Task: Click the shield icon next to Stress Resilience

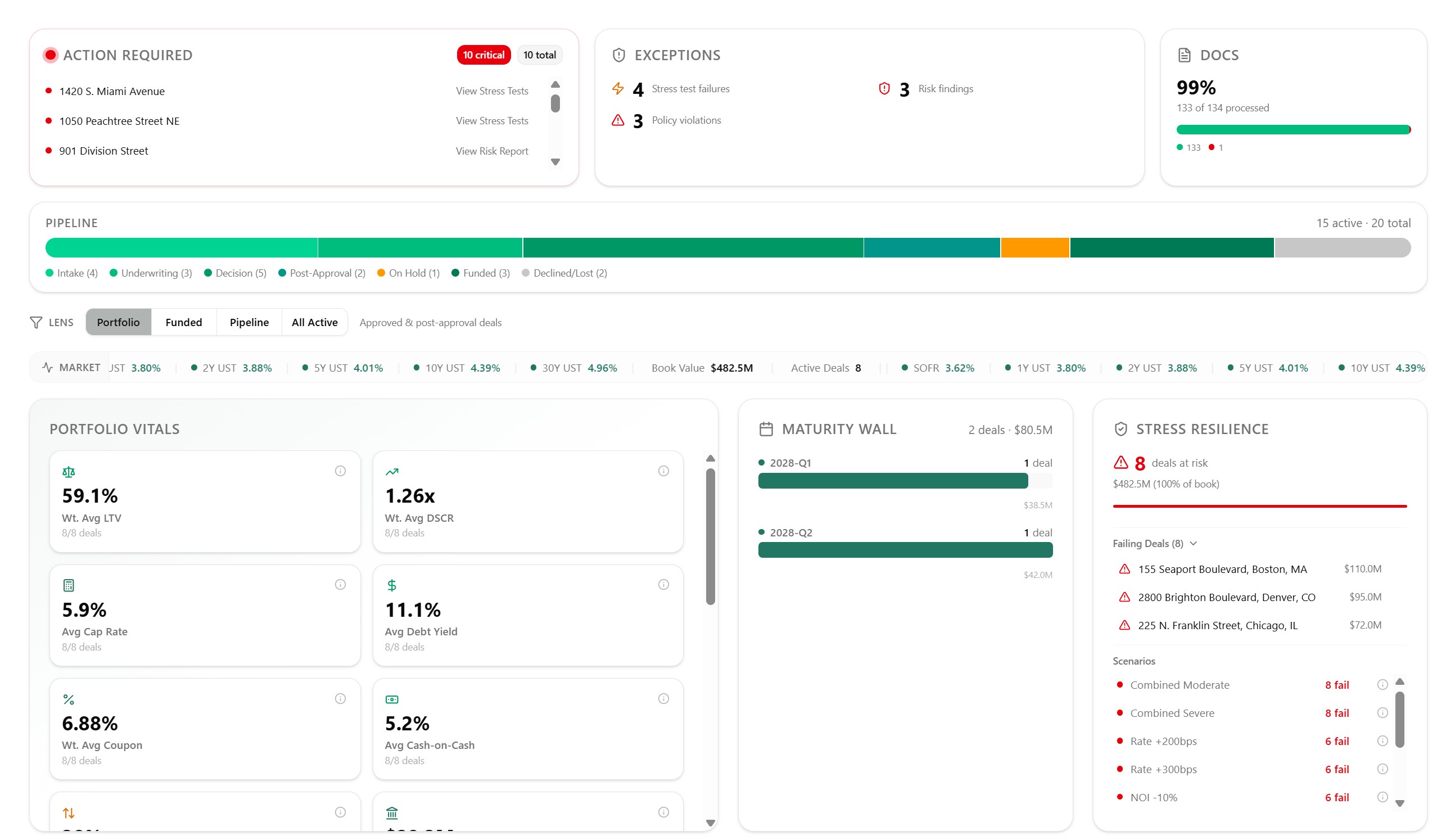Action: [1120, 428]
